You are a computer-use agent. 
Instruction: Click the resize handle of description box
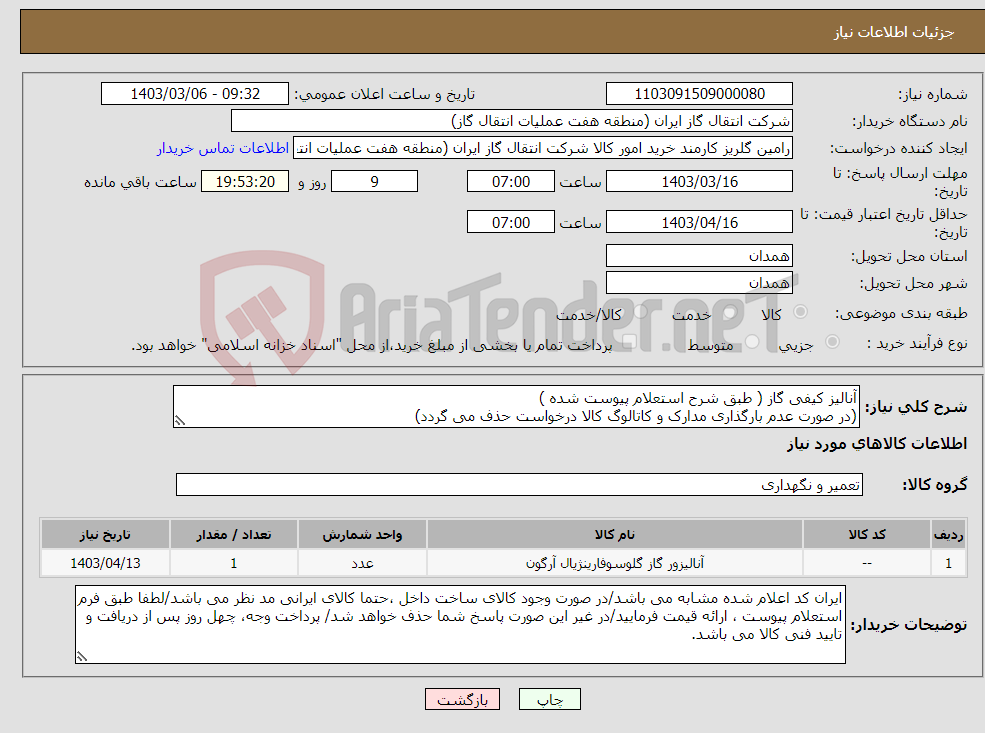tap(180, 421)
